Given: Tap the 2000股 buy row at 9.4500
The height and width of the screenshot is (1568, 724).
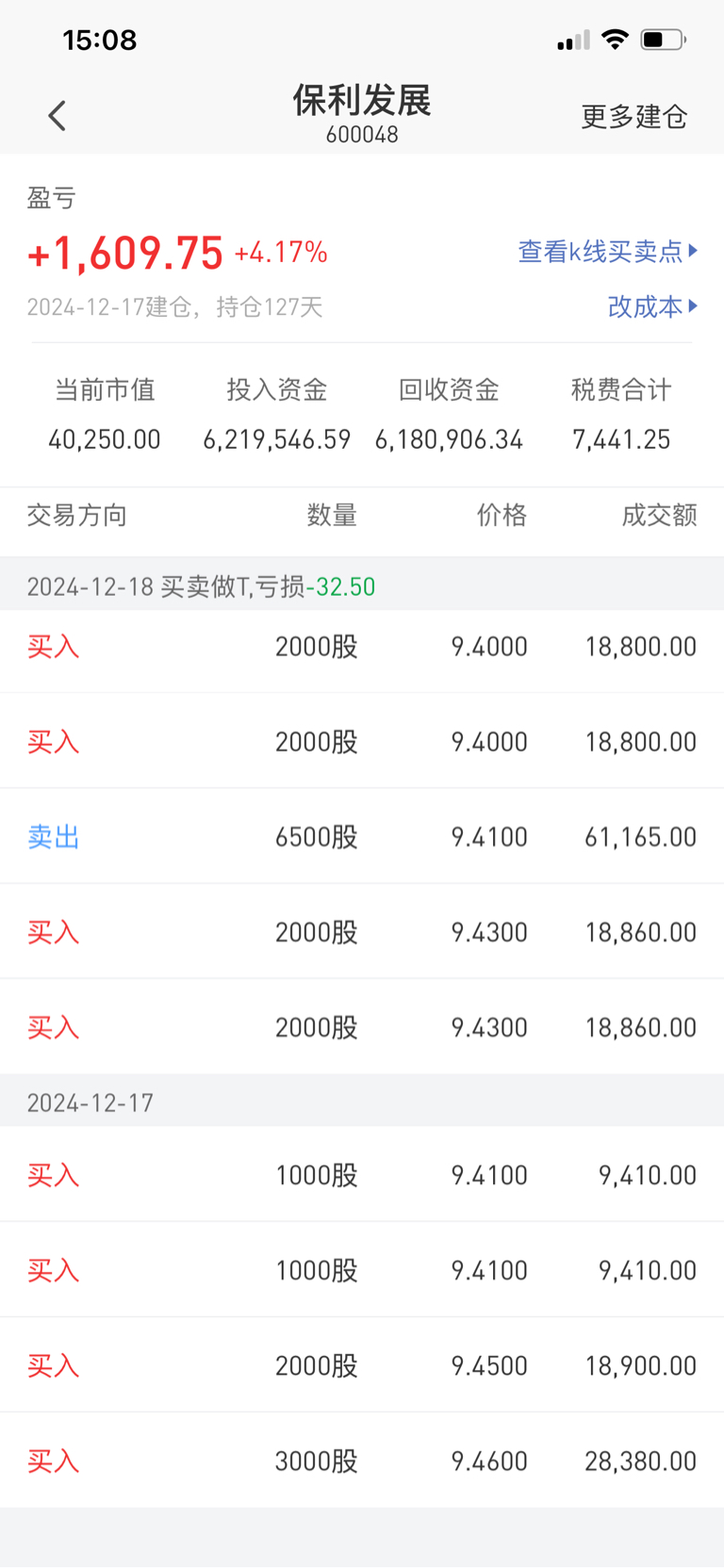Looking at the screenshot, I should tap(362, 1365).
